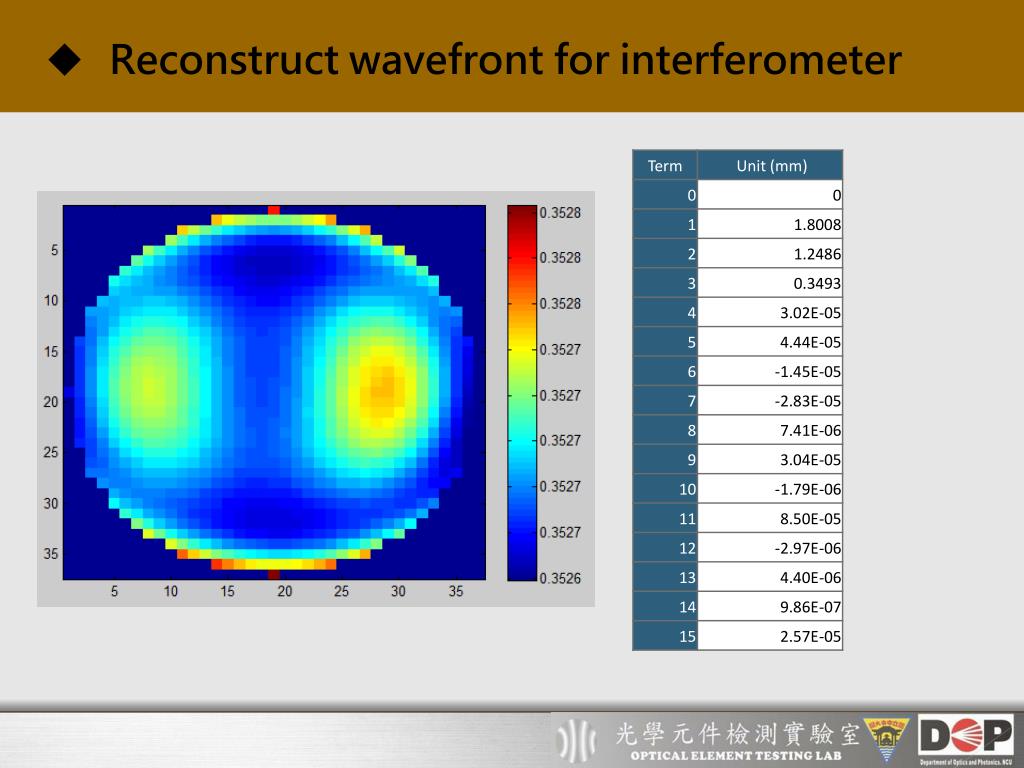The height and width of the screenshot is (768, 1024).
Task: Click the value cell '7.41E-06'
Action: [x=771, y=430]
